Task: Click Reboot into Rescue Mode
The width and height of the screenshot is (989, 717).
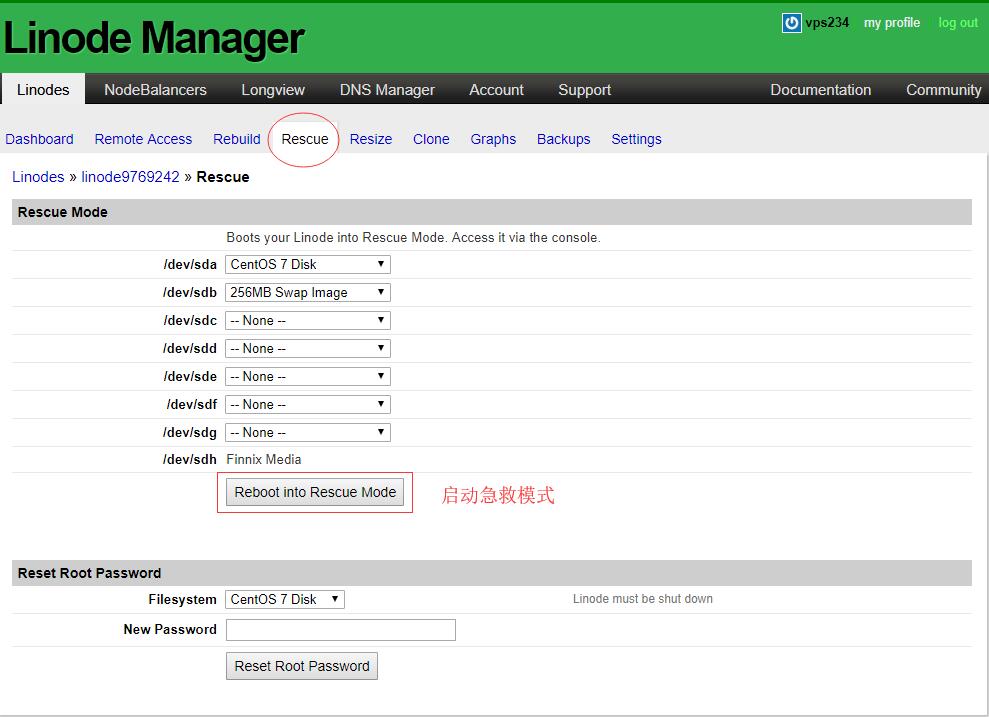Action: (x=314, y=491)
